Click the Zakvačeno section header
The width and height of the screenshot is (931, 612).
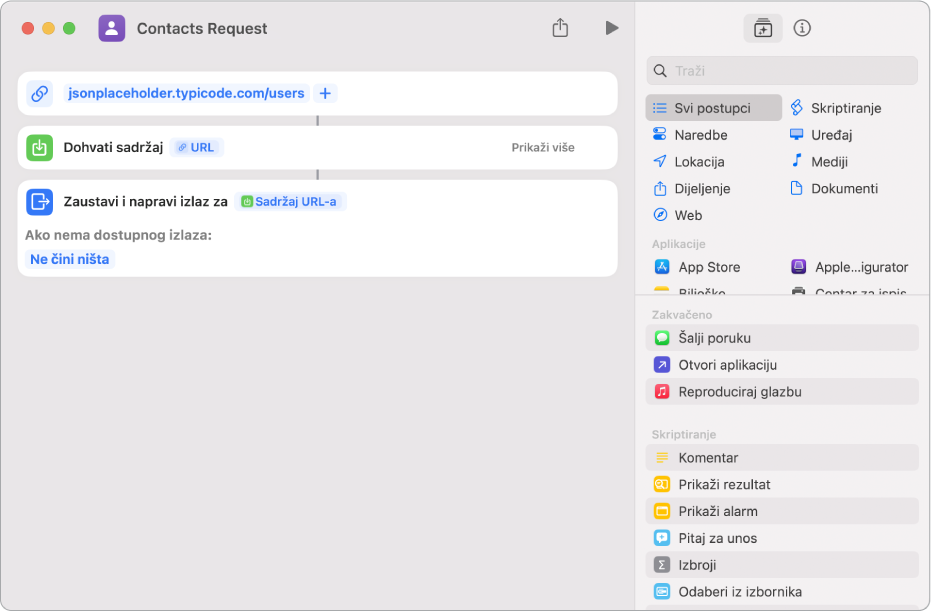pos(682,315)
